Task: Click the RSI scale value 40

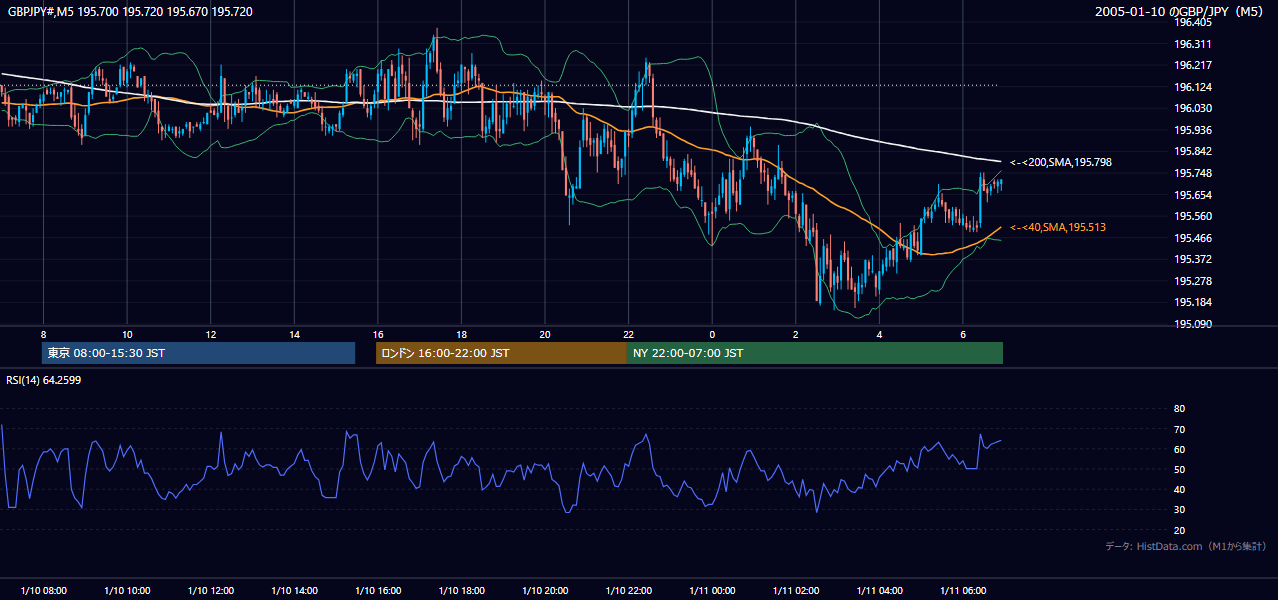Action: click(1179, 490)
